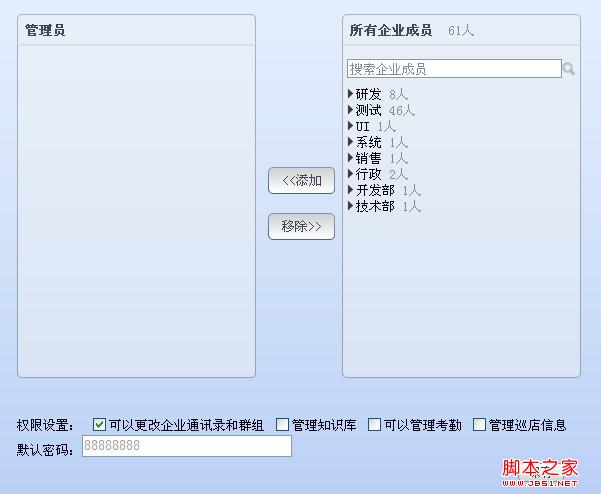
Task: Expand the UI department node arrow
Action: 351,126
